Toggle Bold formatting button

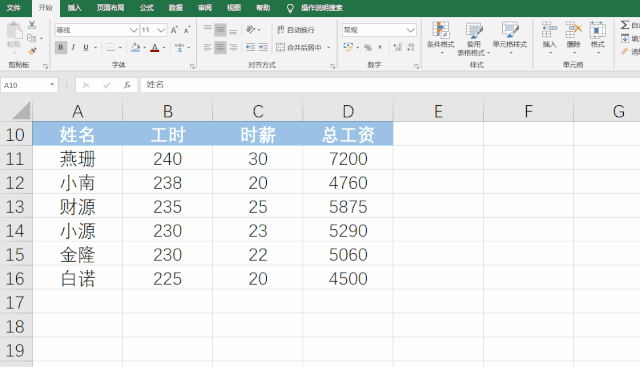[61, 48]
